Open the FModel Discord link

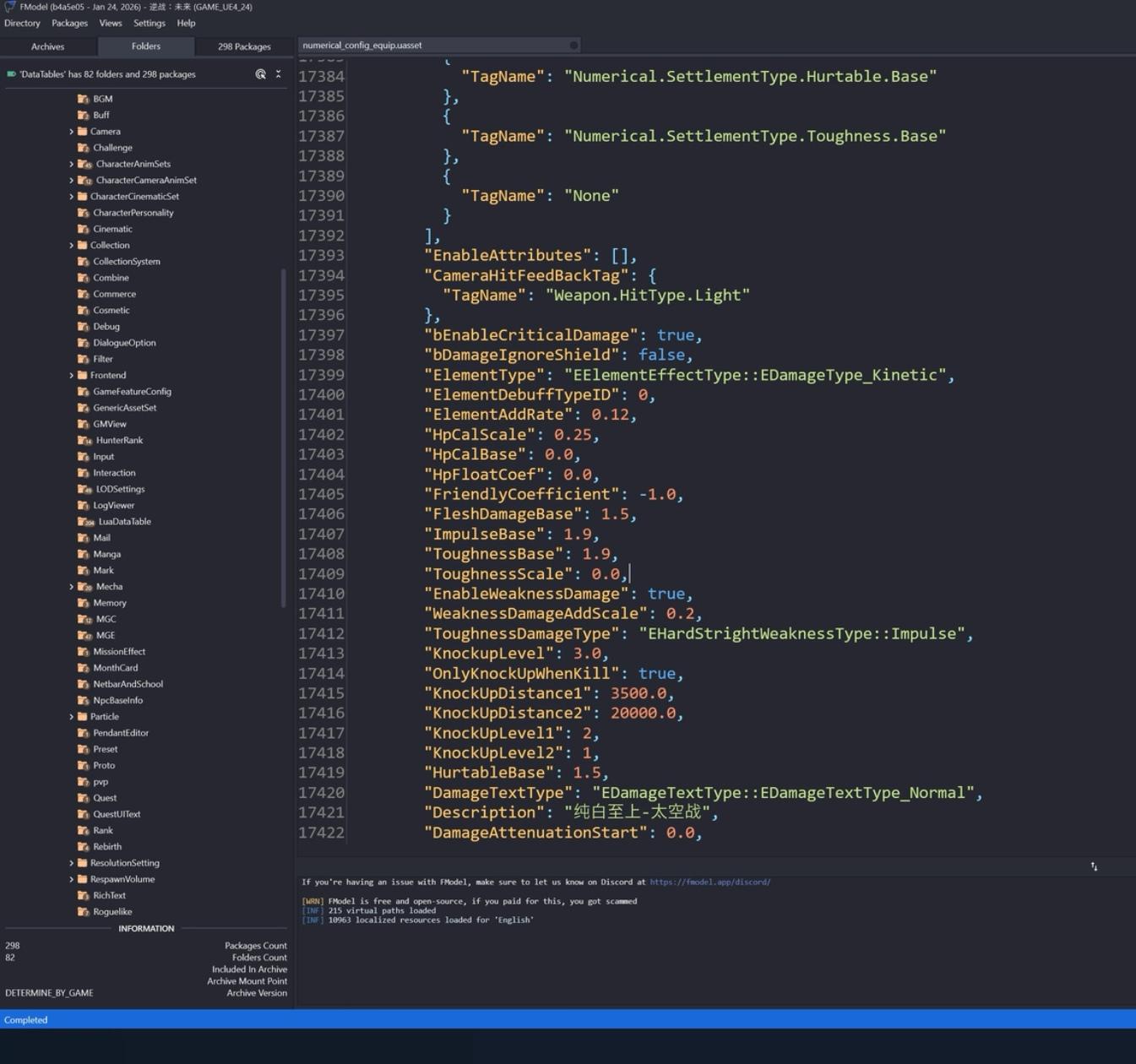coord(709,882)
